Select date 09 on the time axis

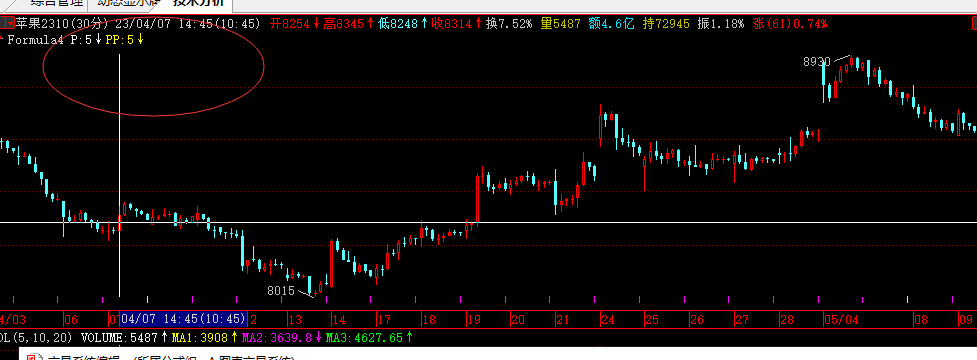point(966,320)
